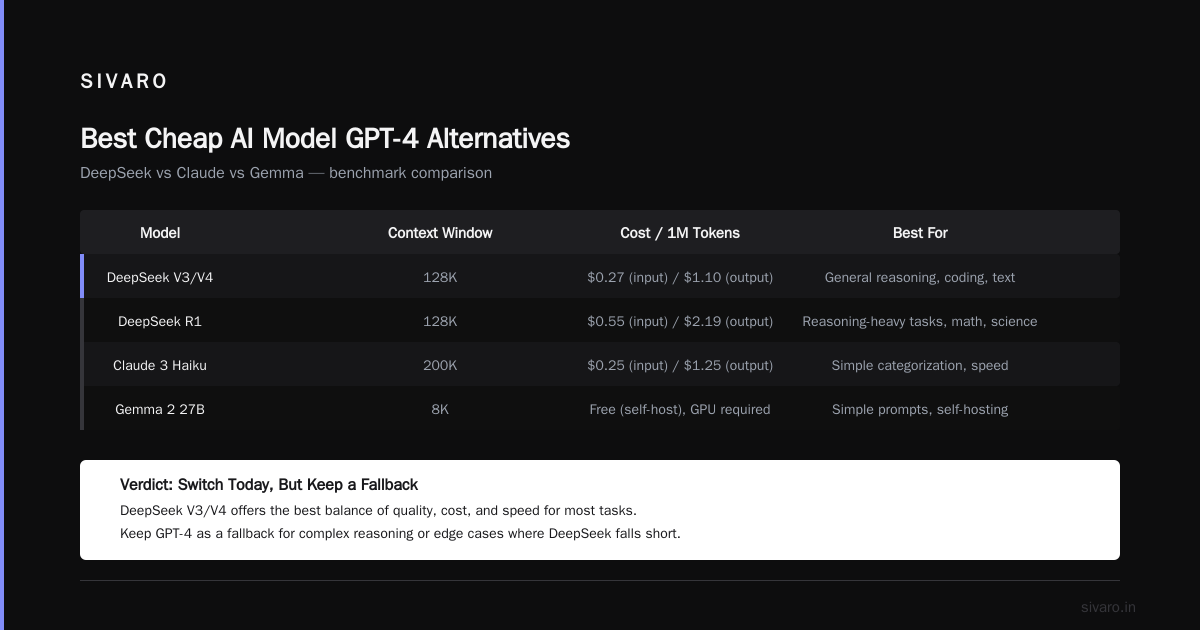Click the DeepSeek R1 model cell

pyautogui.click(x=160, y=321)
